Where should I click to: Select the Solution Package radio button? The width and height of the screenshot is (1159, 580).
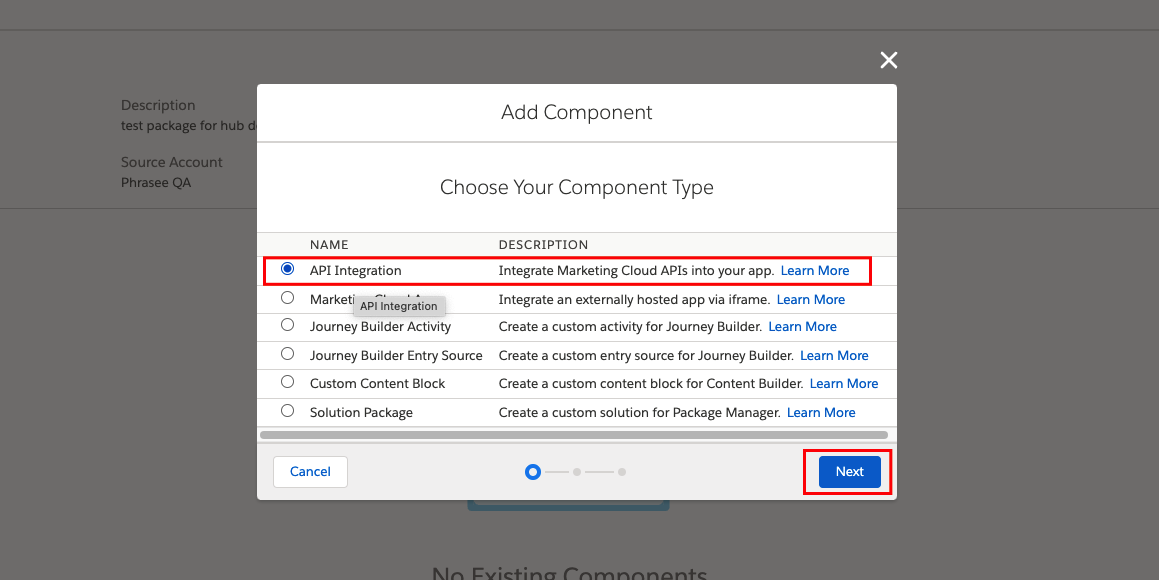tap(288, 411)
